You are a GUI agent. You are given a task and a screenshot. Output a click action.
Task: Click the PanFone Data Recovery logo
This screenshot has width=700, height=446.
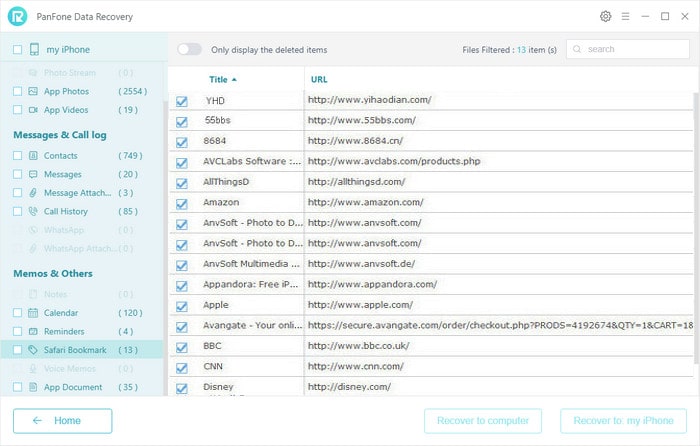pyautogui.click(x=17, y=17)
